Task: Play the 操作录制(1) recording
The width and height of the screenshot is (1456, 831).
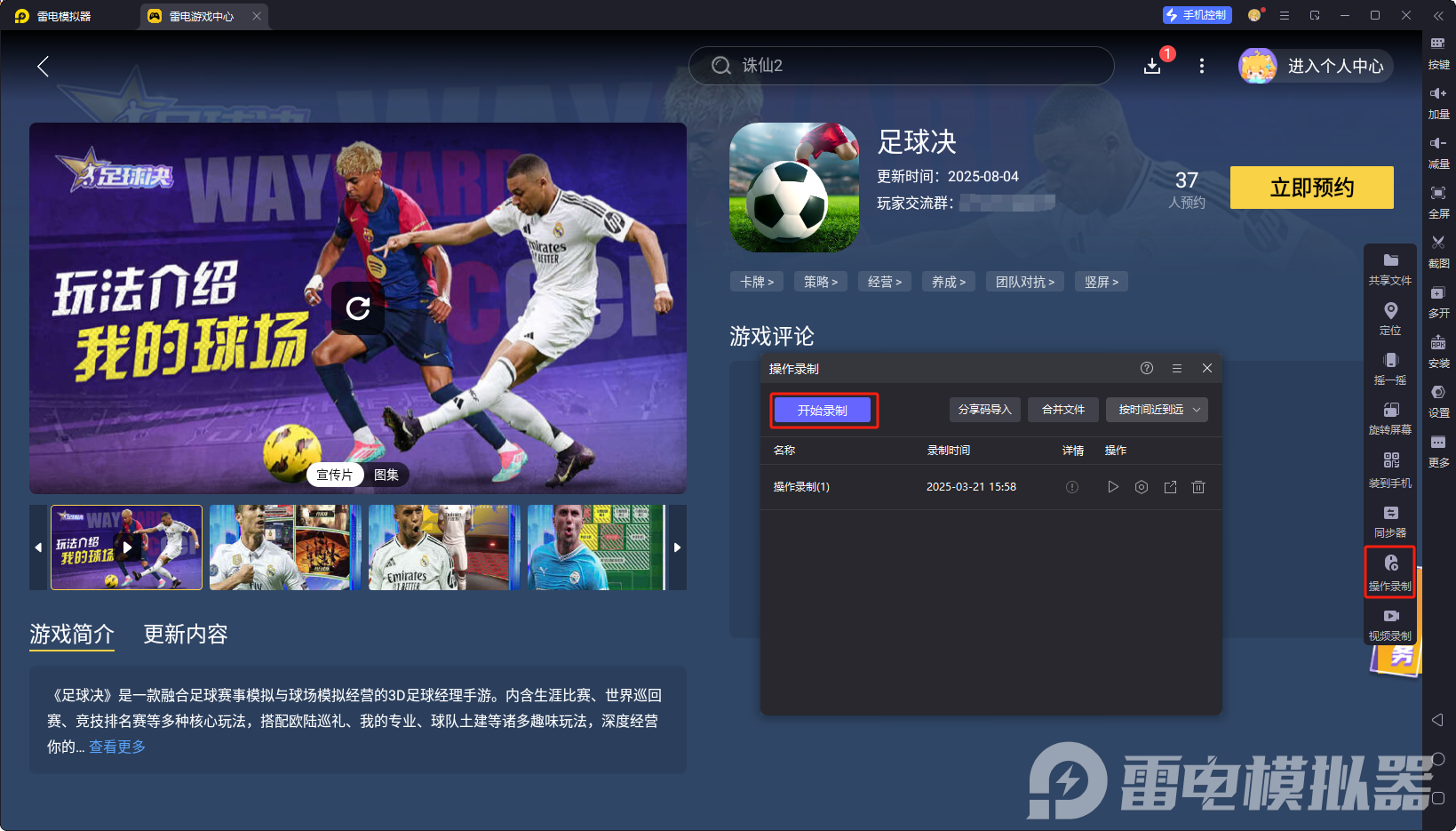Action: 1113,487
